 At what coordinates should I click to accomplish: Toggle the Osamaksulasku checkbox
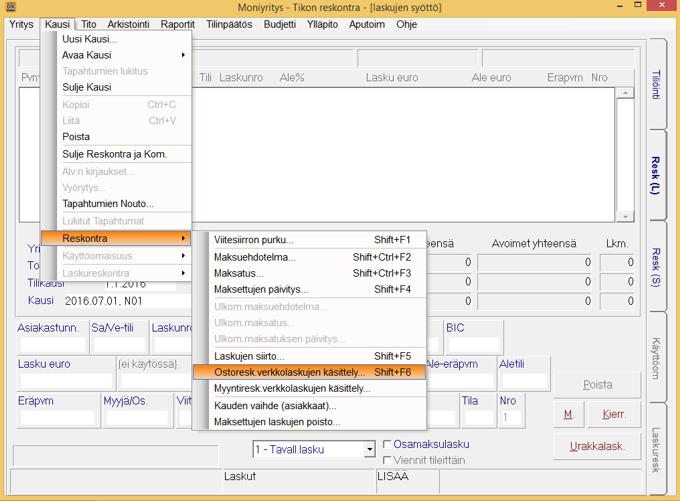387,444
